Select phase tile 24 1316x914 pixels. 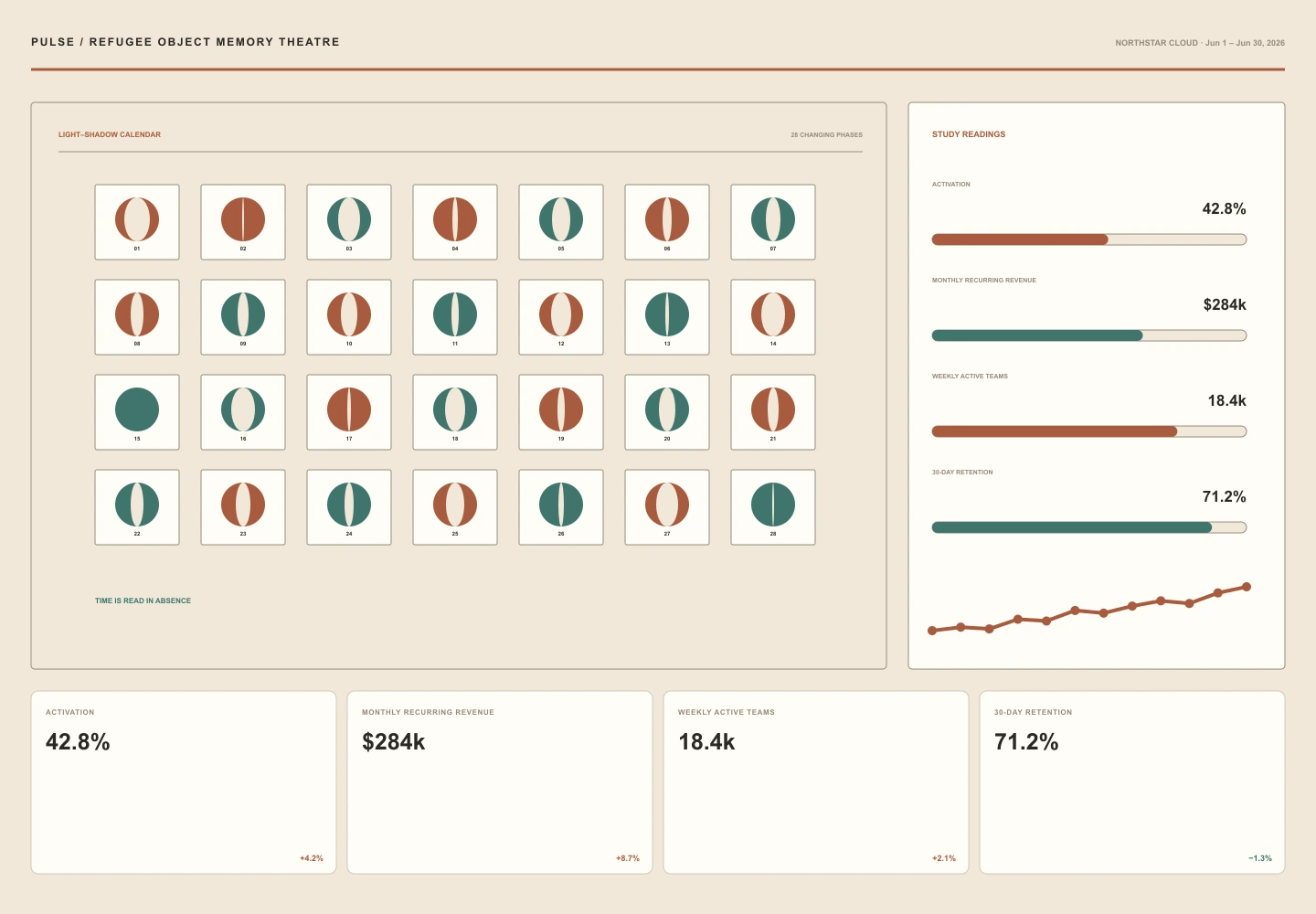pos(349,507)
